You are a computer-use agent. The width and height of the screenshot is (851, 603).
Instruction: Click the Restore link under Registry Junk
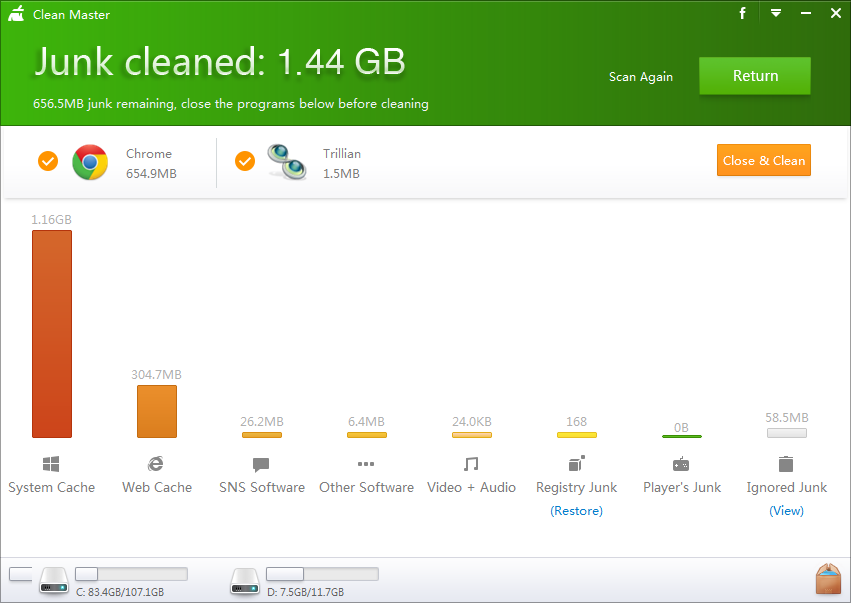(x=576, y=511)
